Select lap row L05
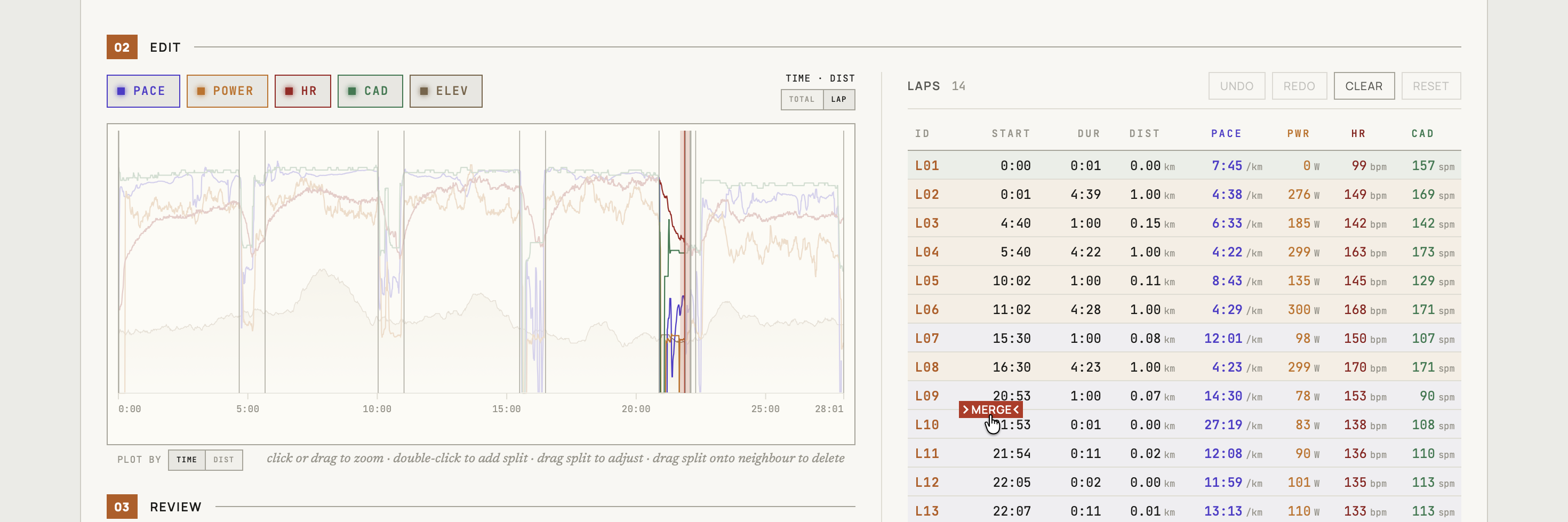This screenshot has width=1568, height=522. pyautogui.click(x=1184, y=280)
